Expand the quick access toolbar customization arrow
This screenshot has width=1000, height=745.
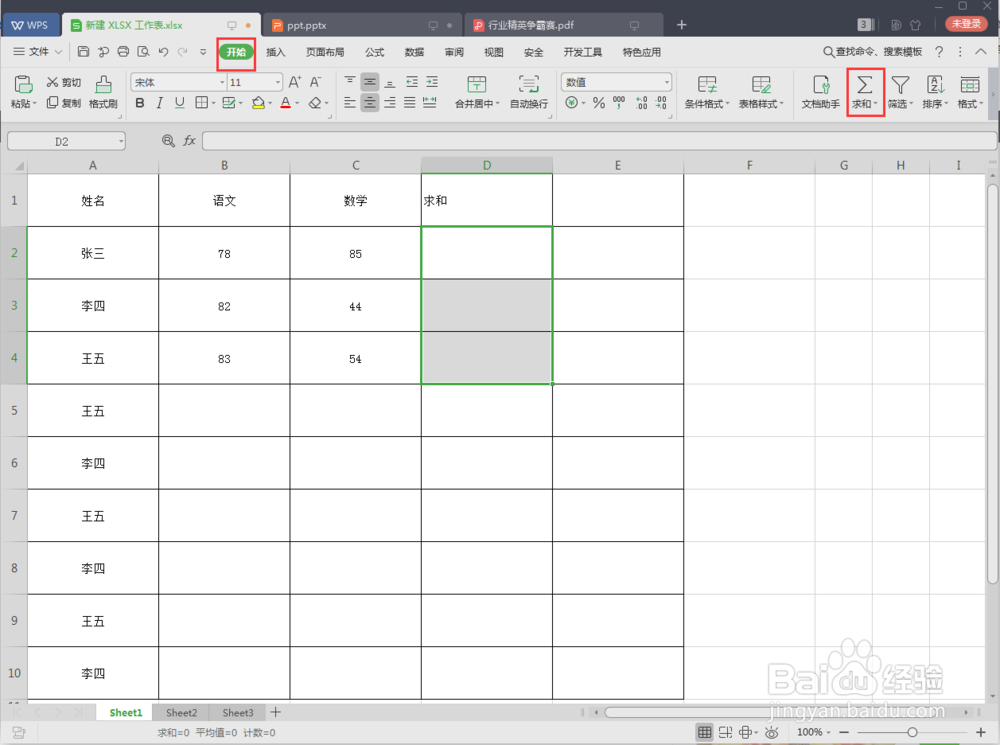click(x=203, y=52)
